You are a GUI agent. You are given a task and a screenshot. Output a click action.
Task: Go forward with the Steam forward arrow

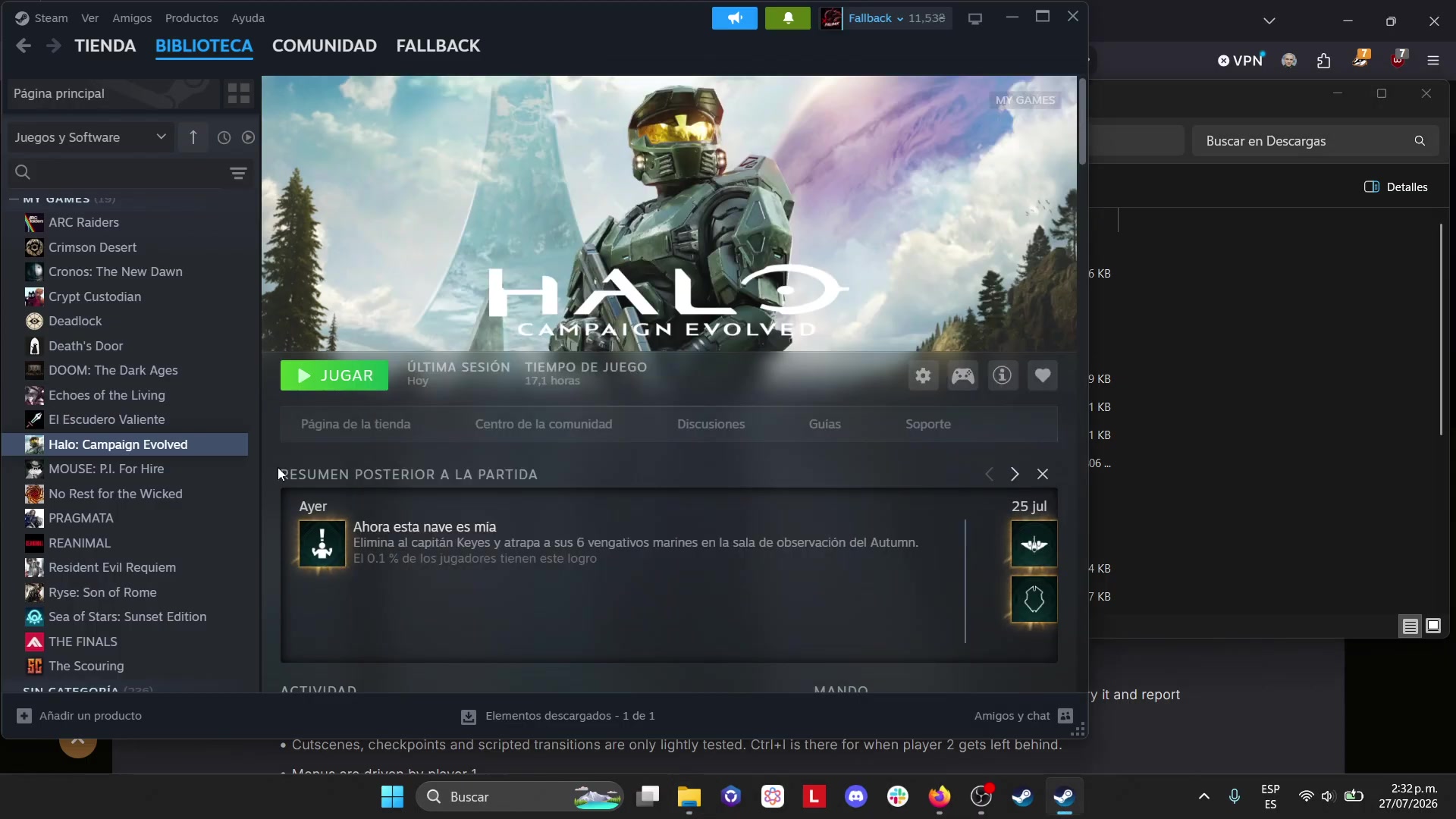pos(53,46)
